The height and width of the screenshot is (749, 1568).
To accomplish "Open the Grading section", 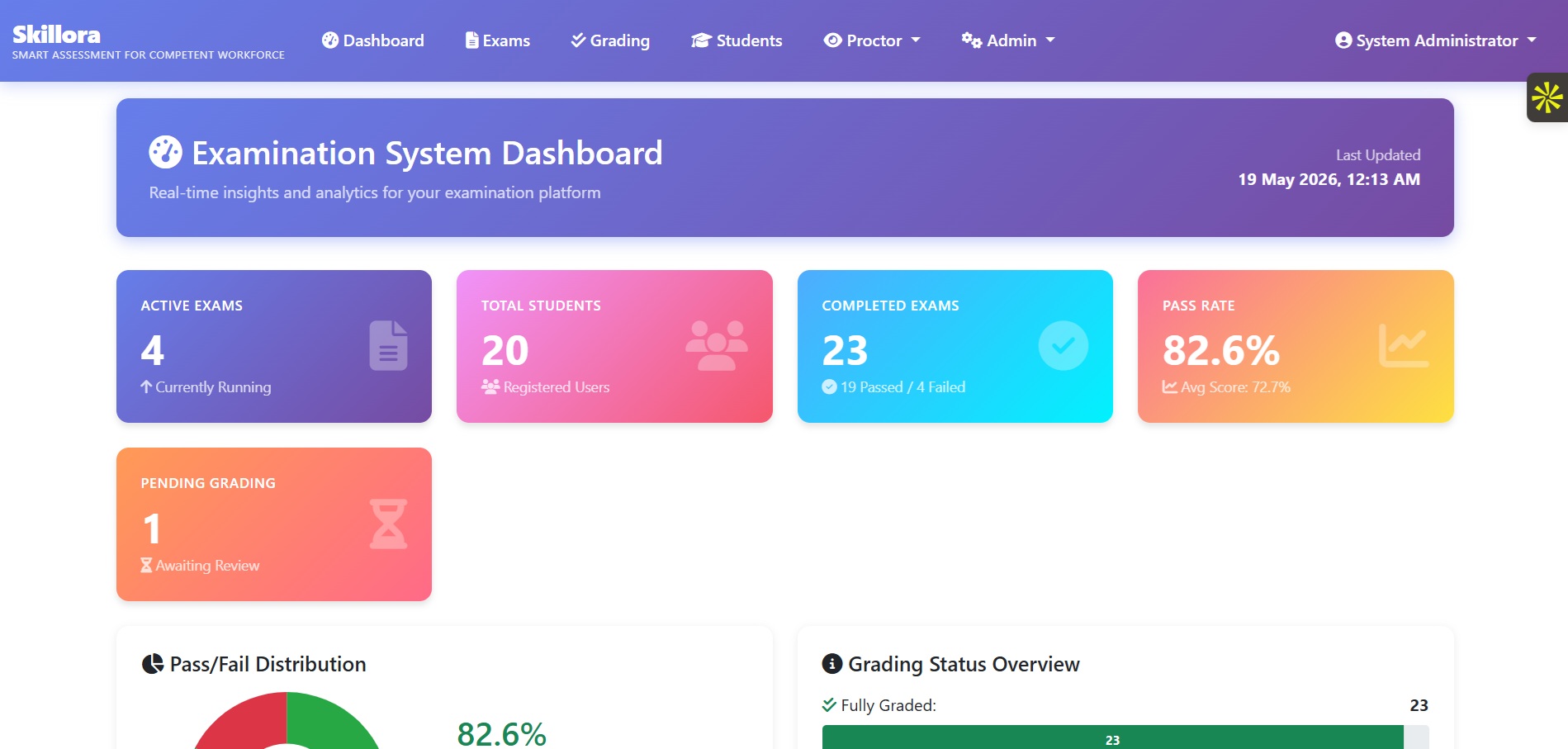I will 610,40.
